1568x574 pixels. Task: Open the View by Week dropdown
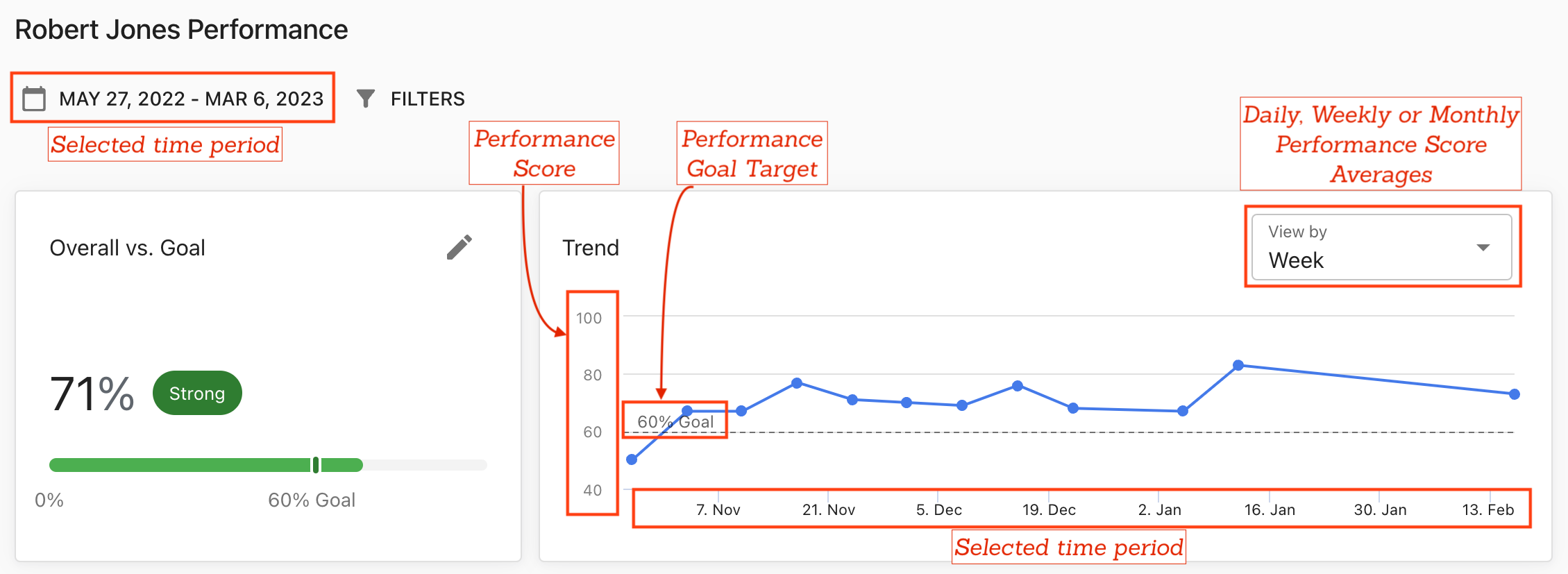1381,247
